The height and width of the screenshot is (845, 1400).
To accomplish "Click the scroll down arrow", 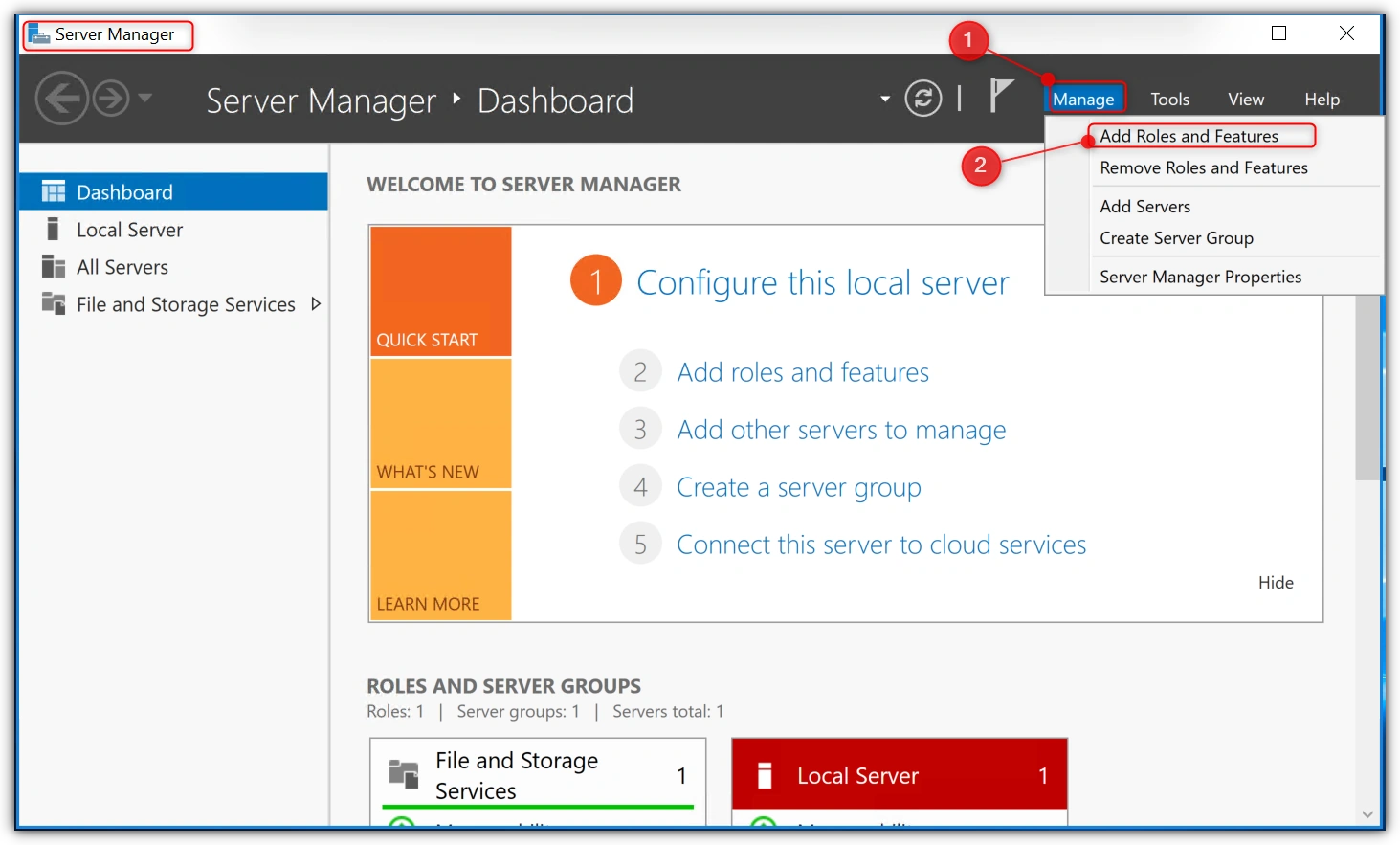I will pyautogui.click(x=1368, y=814).
